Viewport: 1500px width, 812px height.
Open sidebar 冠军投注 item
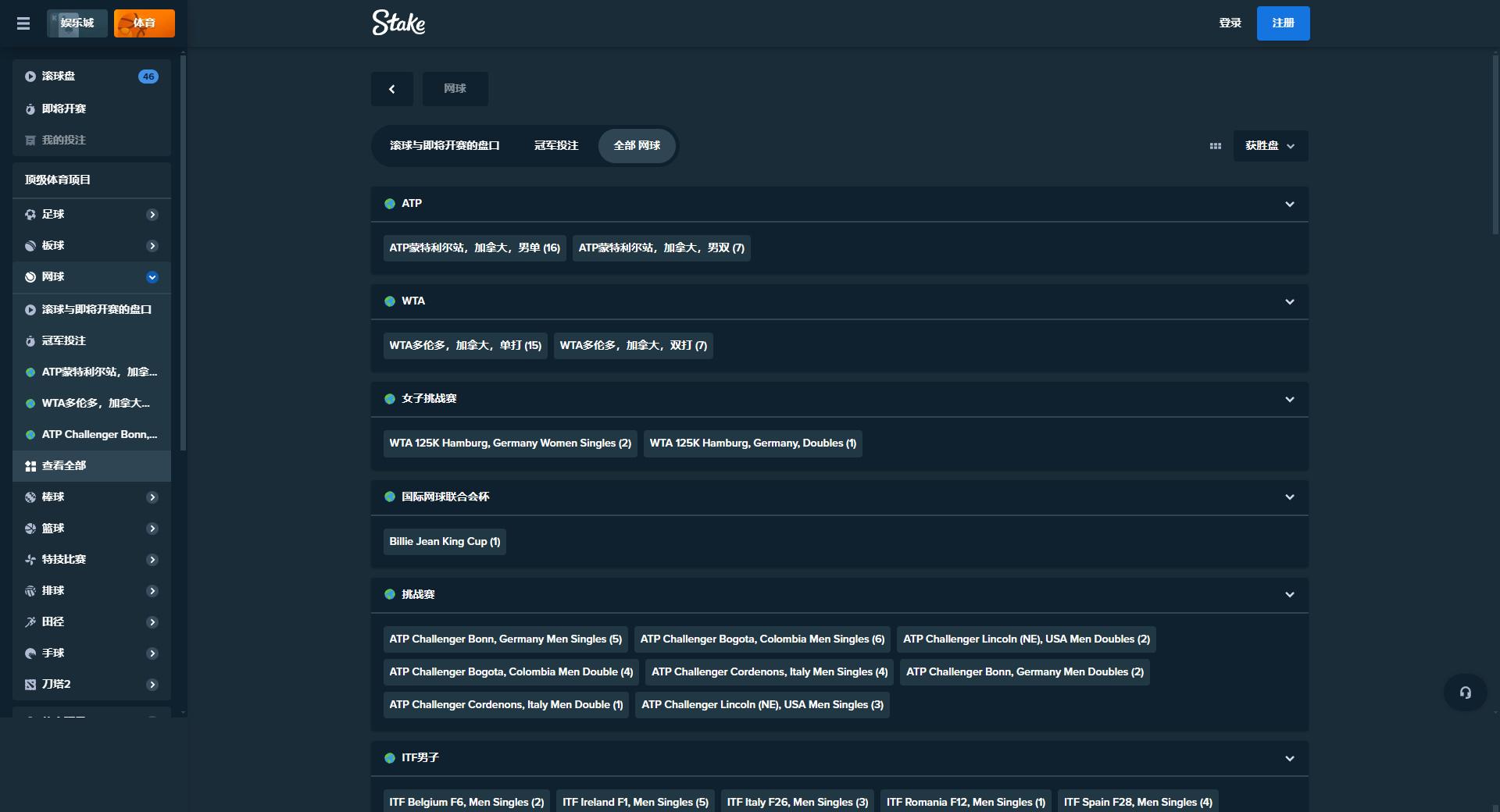pyautogui.click(x=92, y=341)
